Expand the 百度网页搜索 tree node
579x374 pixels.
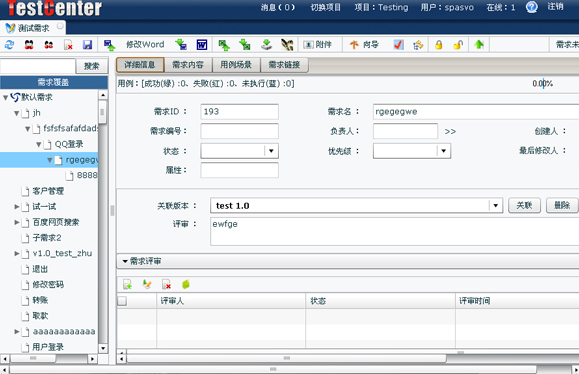click(x=17, y=222)
